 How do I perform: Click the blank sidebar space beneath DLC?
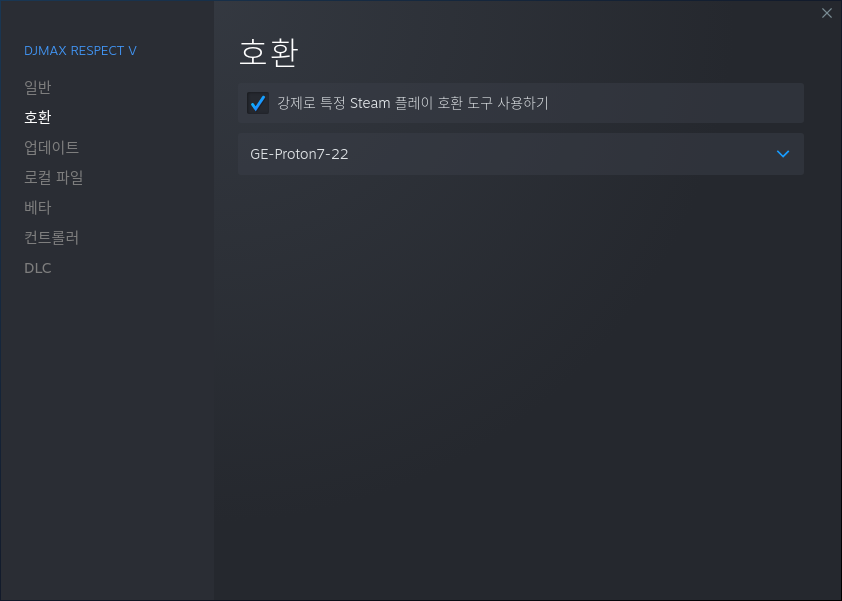(x=107, y=430)
